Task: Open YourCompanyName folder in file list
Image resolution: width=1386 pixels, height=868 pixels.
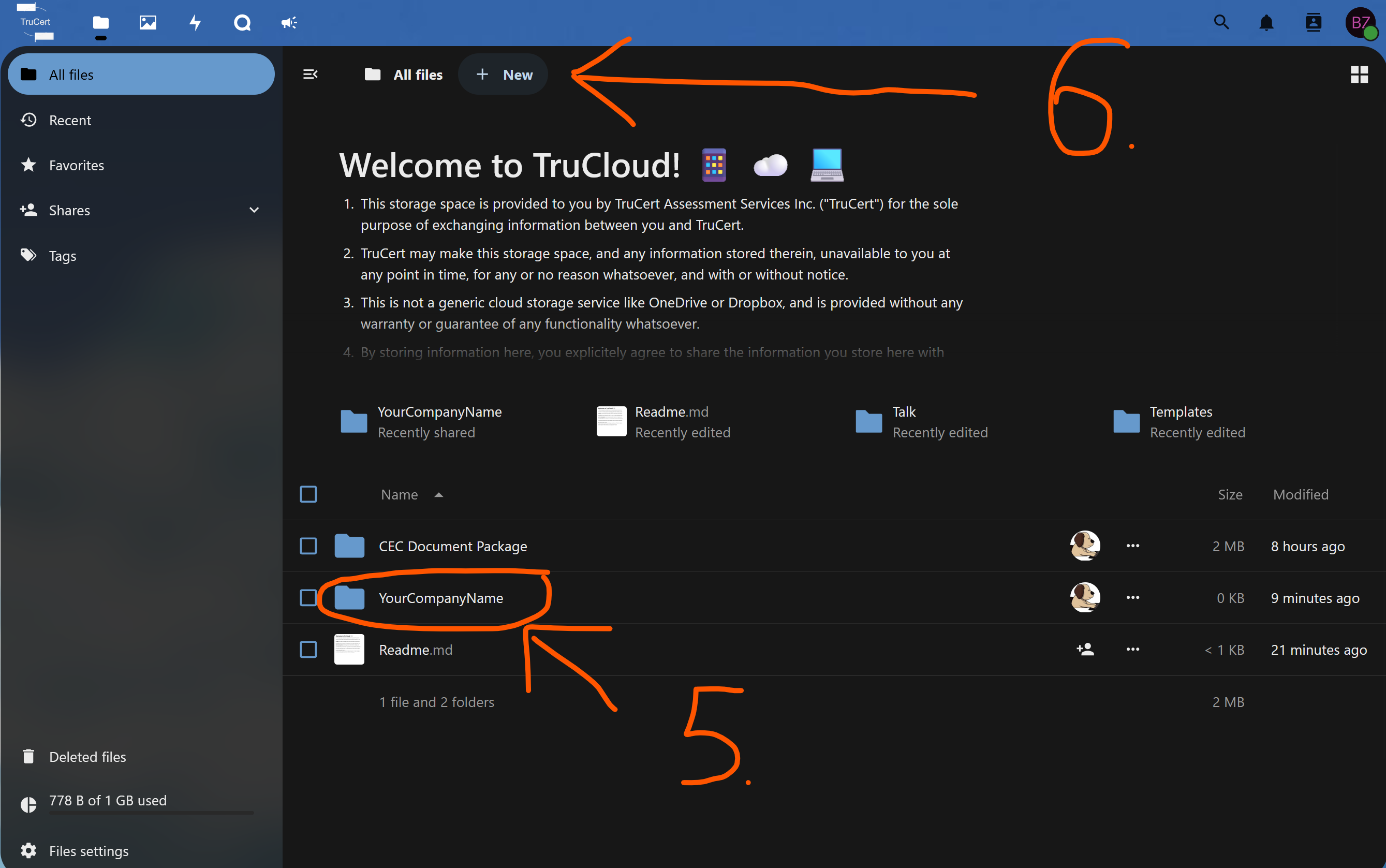Action: click(x=441, y=598)
